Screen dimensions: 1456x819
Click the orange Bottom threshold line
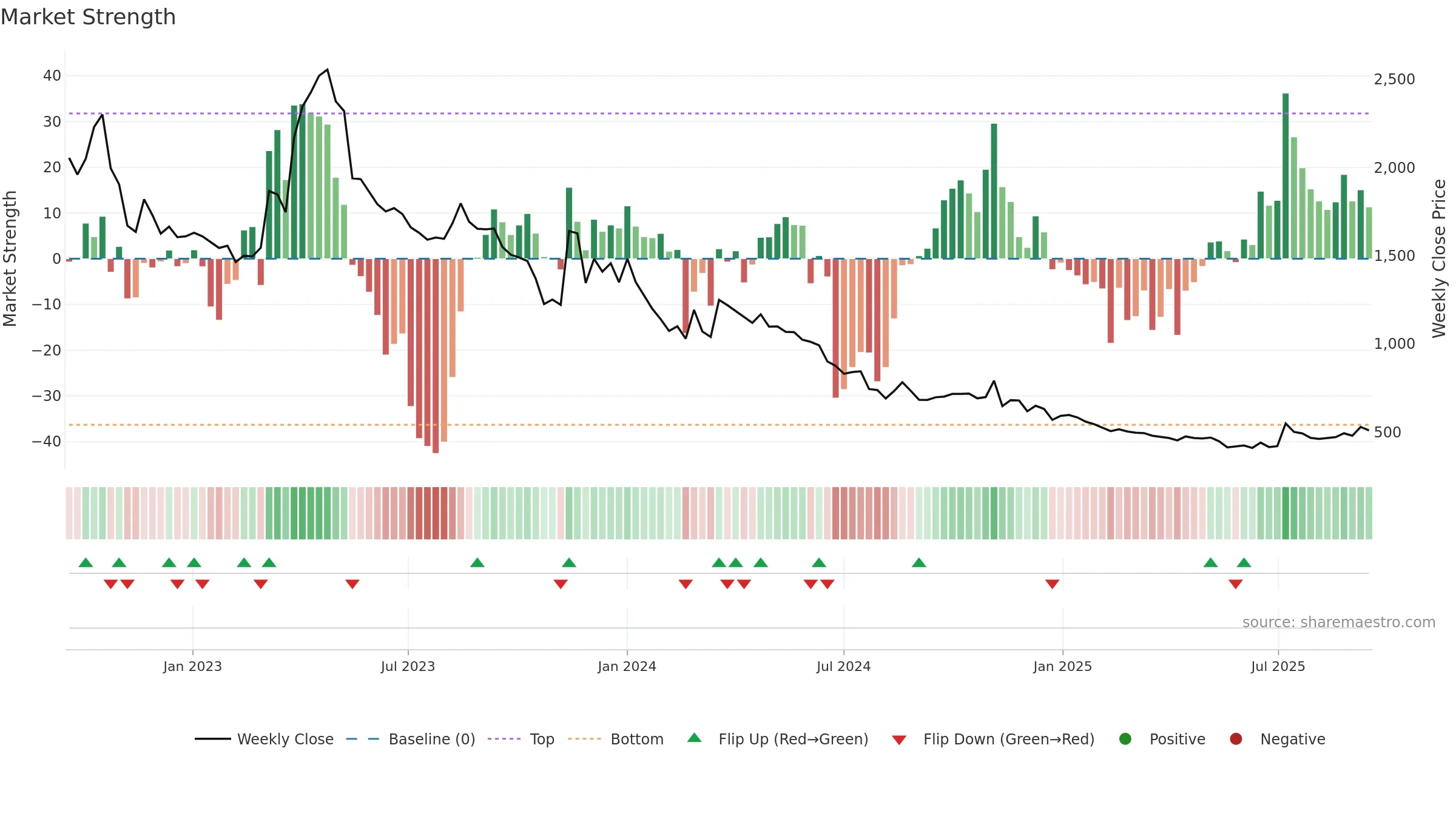(x=719, y=425)
